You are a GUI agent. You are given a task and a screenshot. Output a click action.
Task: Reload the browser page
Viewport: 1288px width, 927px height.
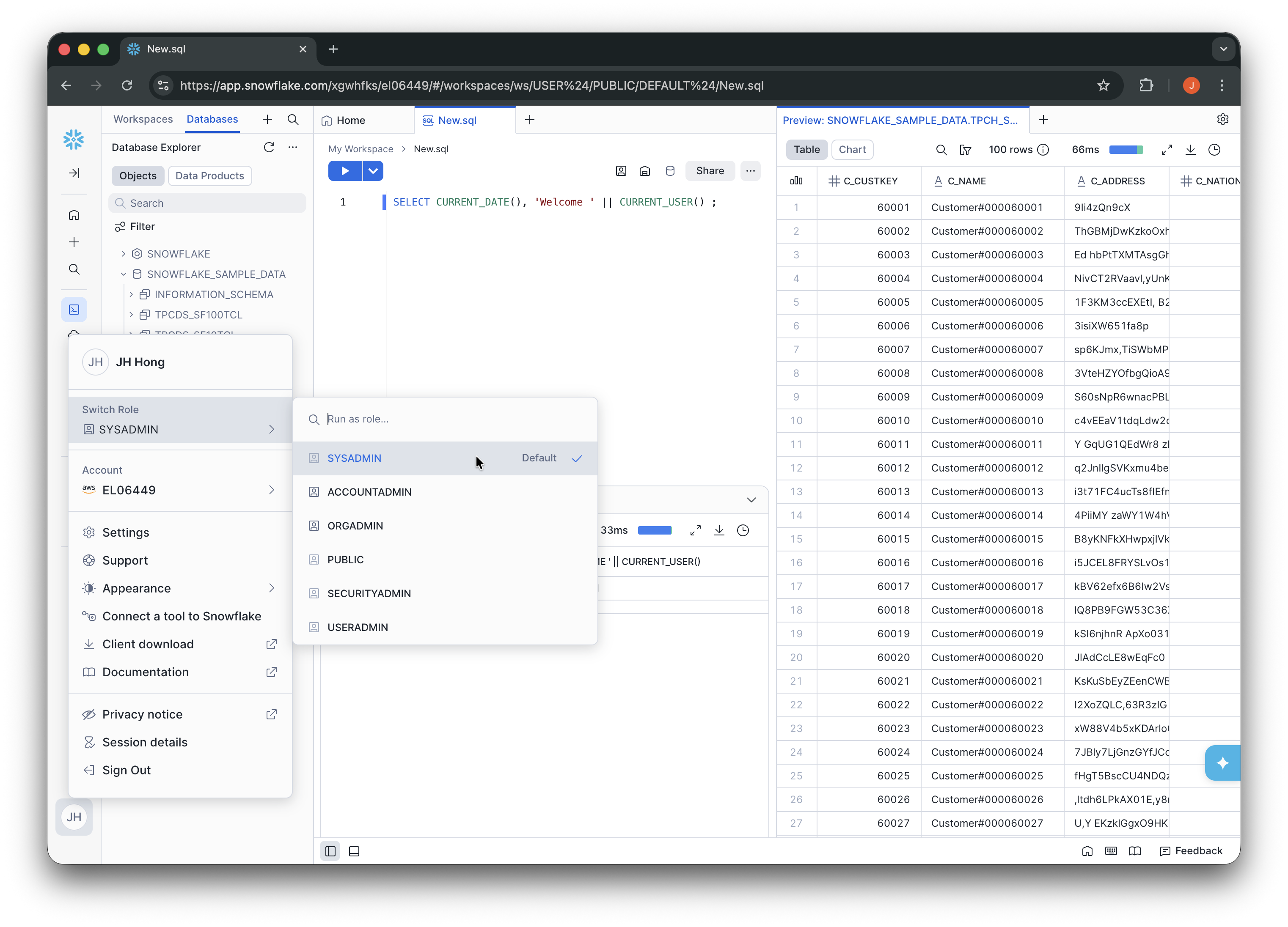pyautogui.click(x=127, y=85)
